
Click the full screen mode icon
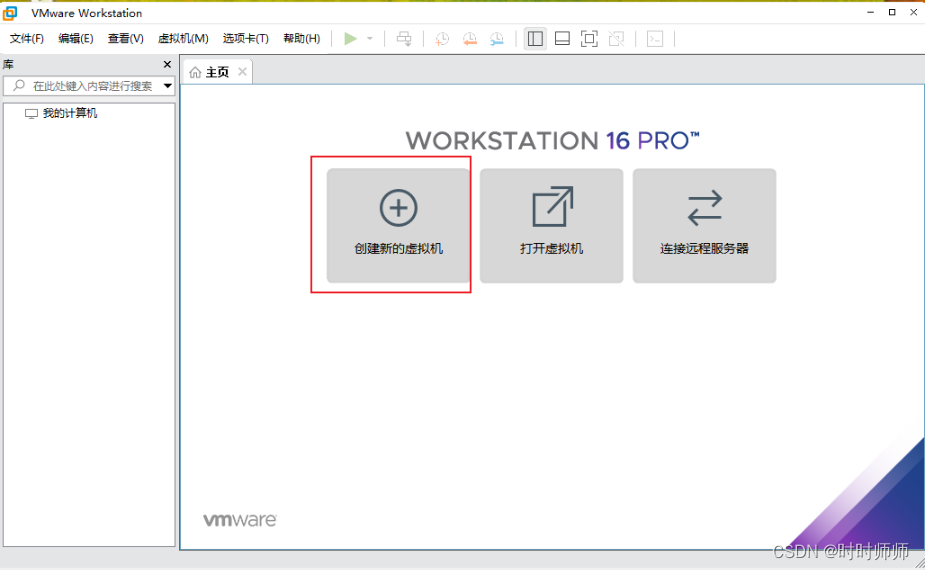[589, 39]
